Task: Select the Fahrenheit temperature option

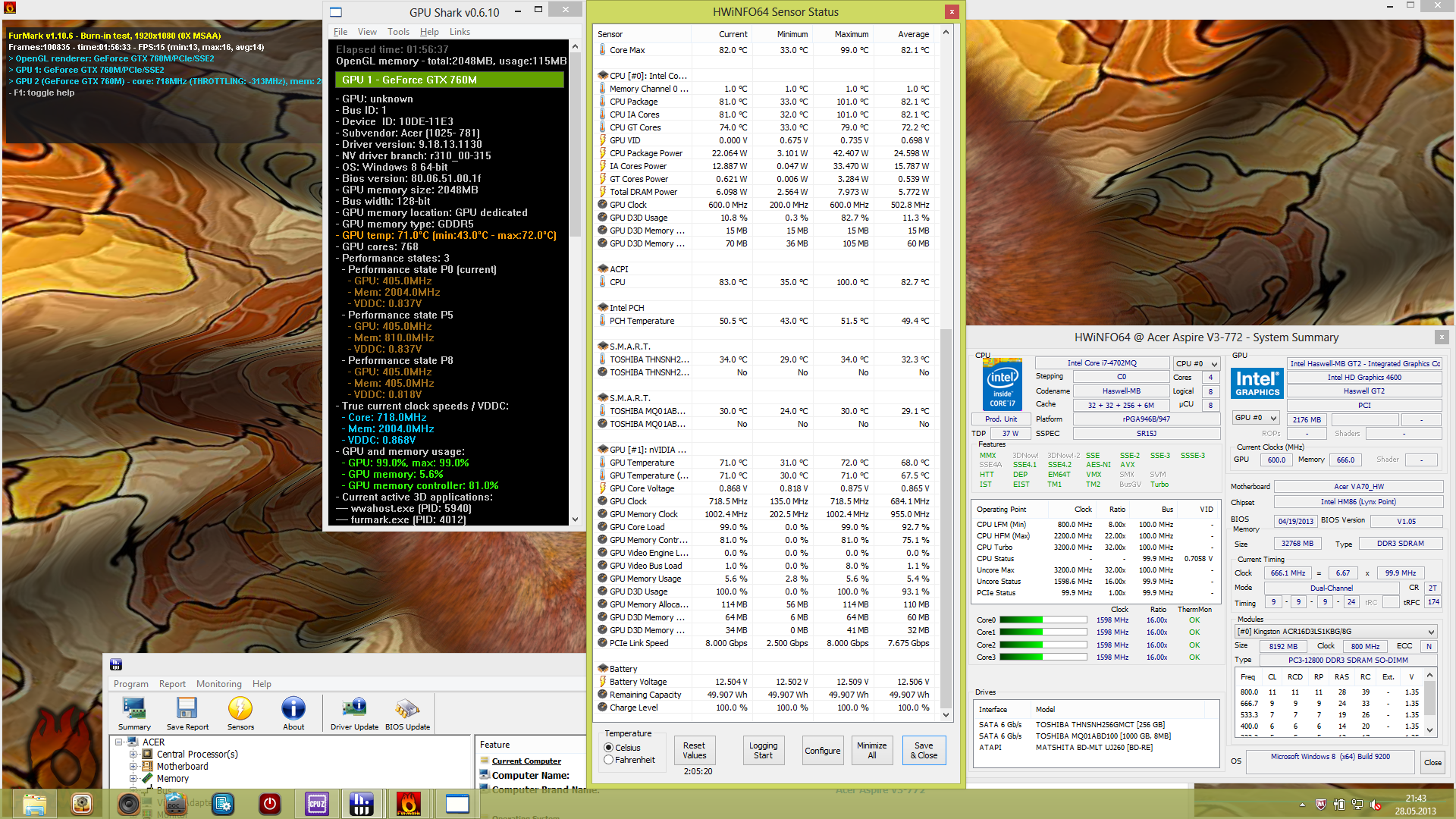Action: pos(609,760)
